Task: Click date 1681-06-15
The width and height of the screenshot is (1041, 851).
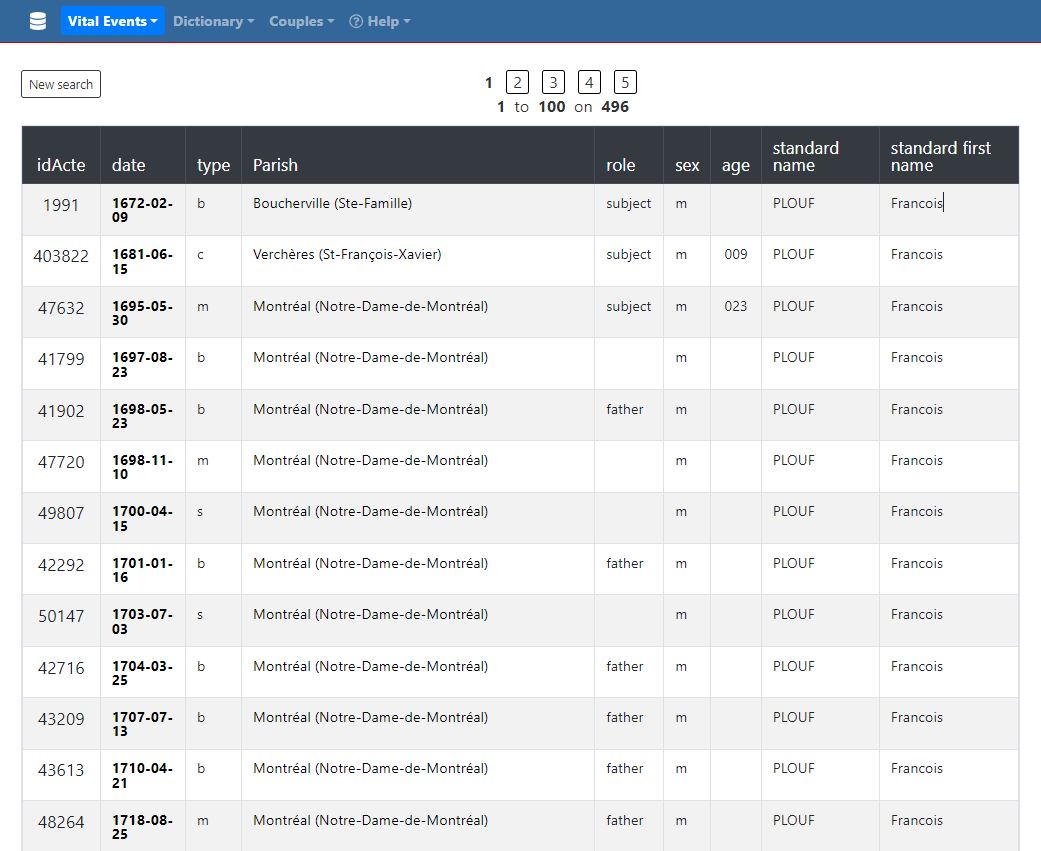Action: coord(142,262)
